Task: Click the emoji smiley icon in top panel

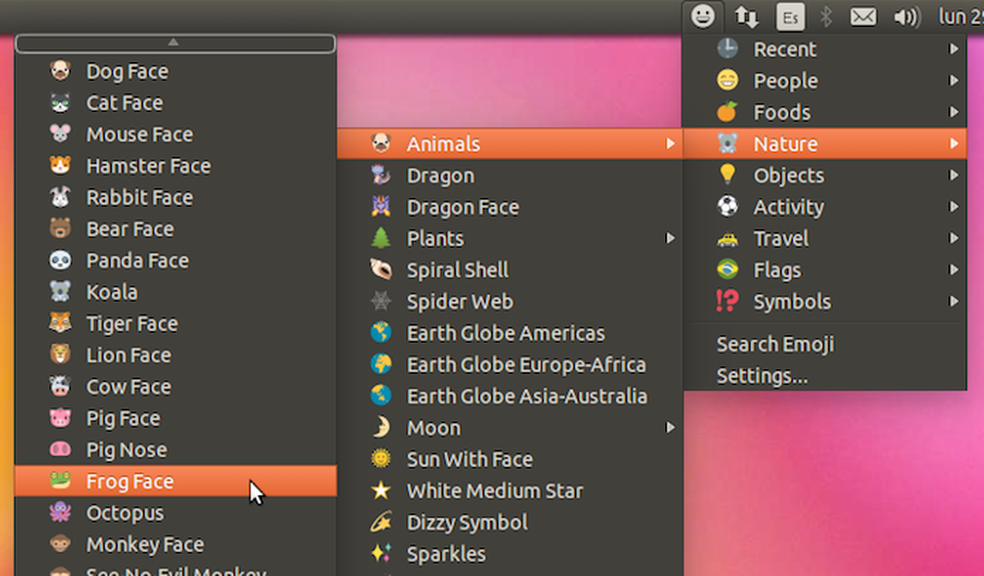Action: [703, 17]
